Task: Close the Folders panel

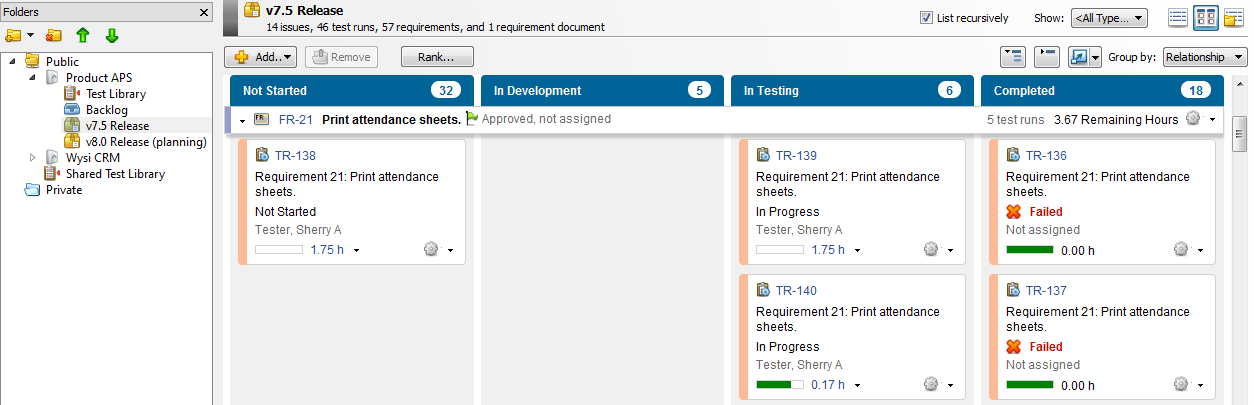Action: click(204, 12)
